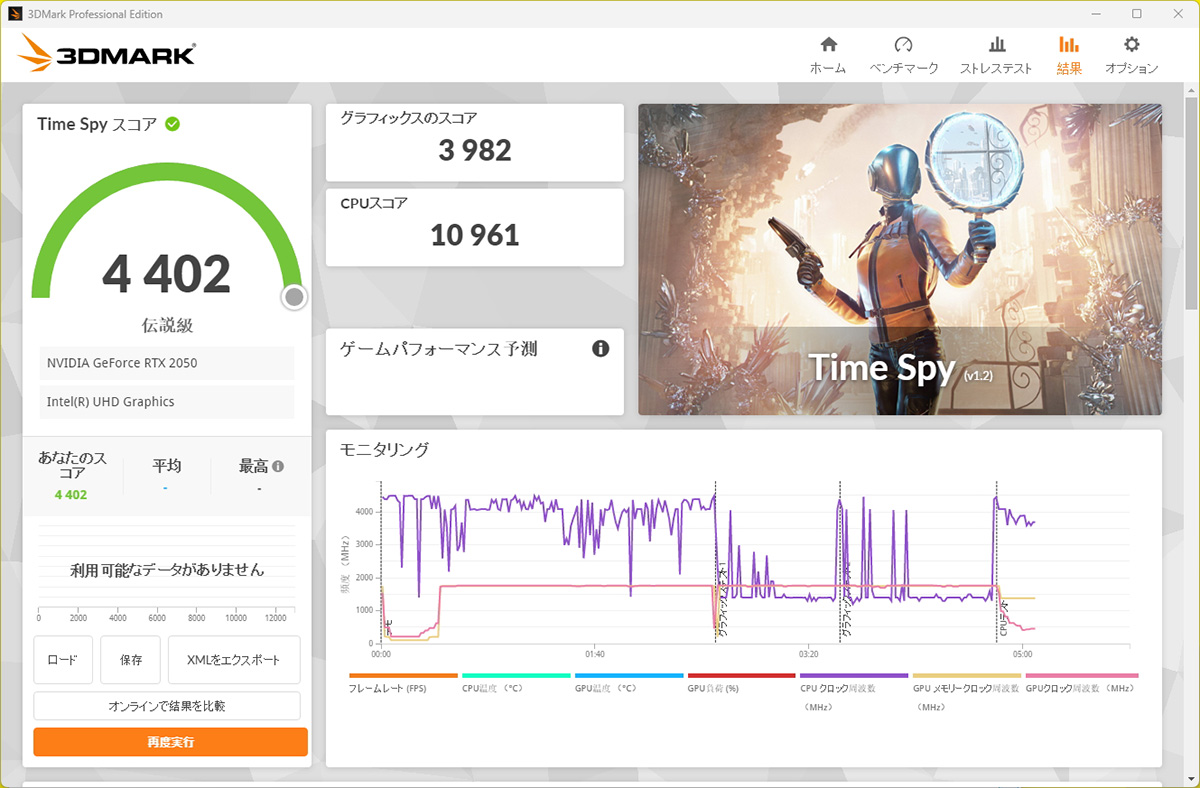Click the Time Spy artwork thumbnail
Viewport: 1200px width, 788px height.
pyautogui.click(x=900, y=260)
